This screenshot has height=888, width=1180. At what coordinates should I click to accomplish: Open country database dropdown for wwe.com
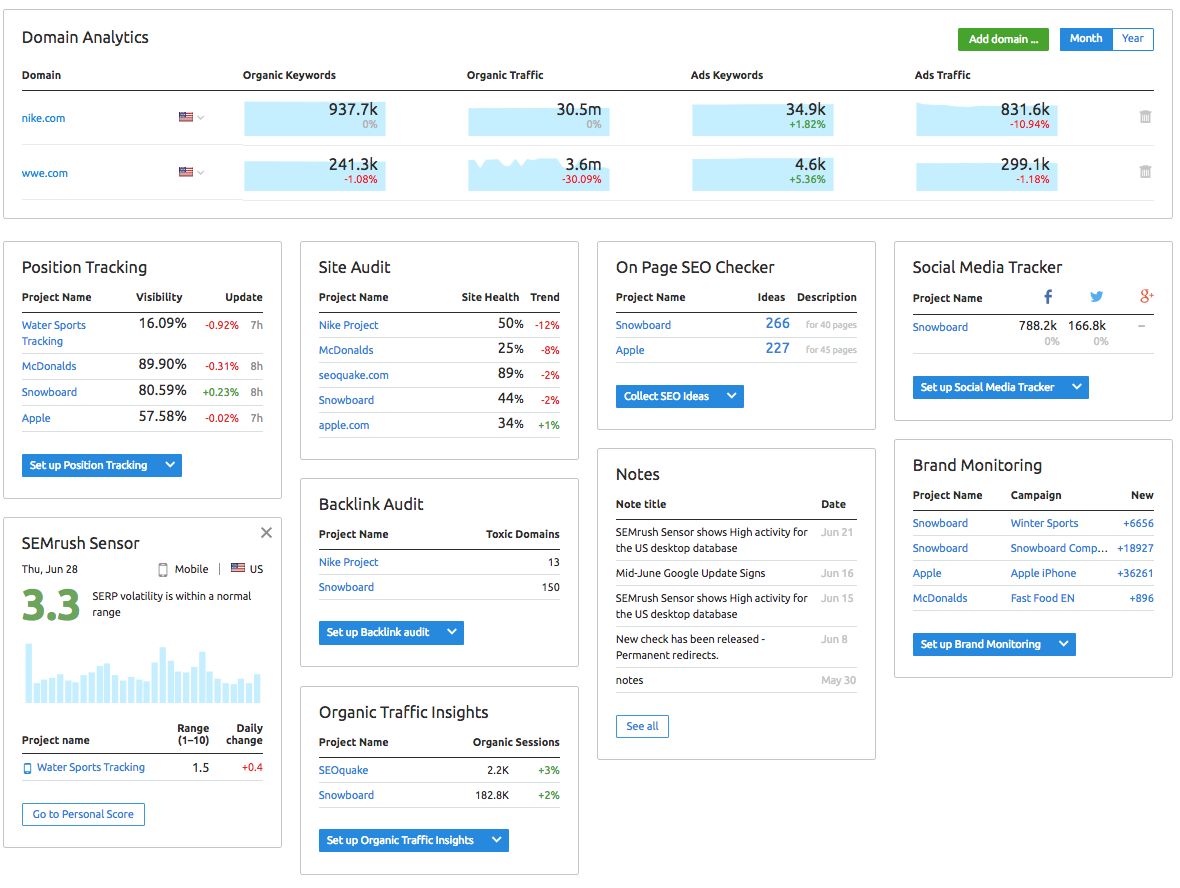point(191,172)
